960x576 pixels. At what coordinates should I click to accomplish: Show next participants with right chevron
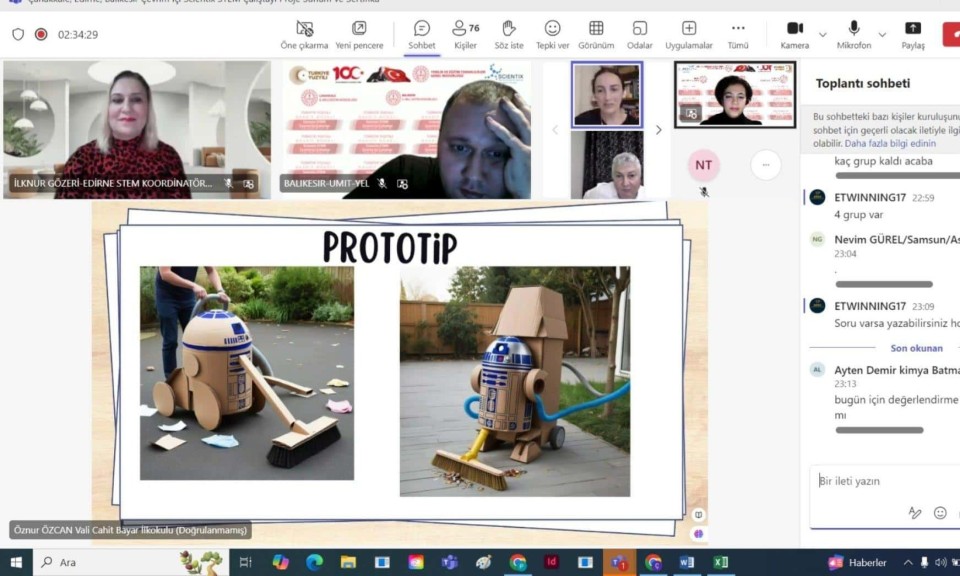659,130
